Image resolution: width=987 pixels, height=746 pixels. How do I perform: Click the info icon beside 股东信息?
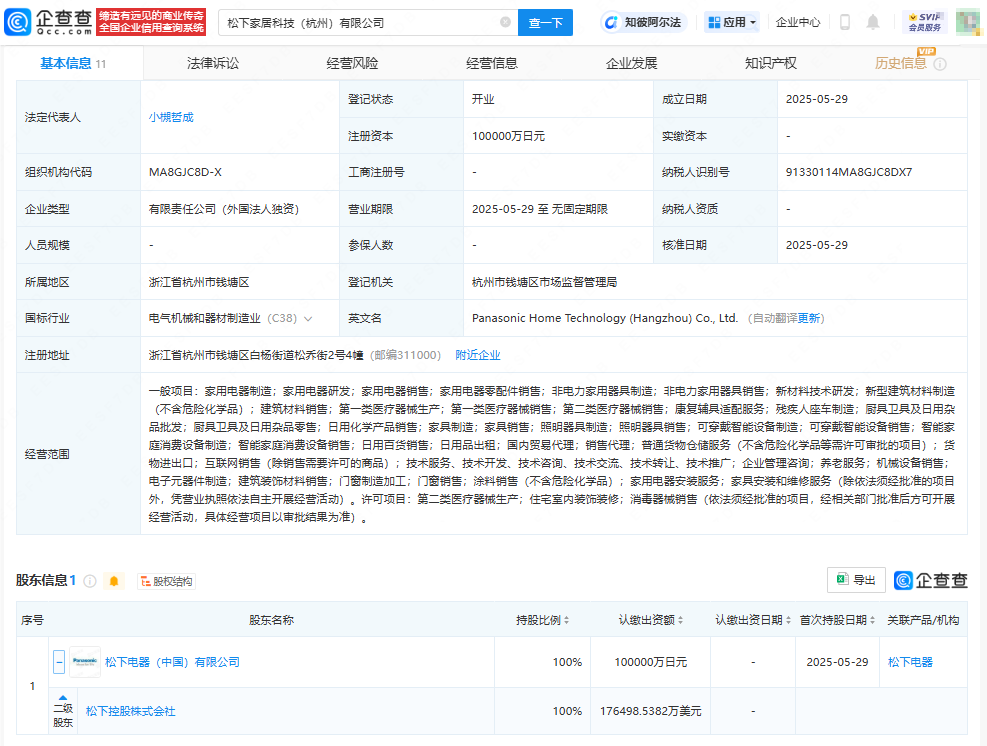coord(90,581)
